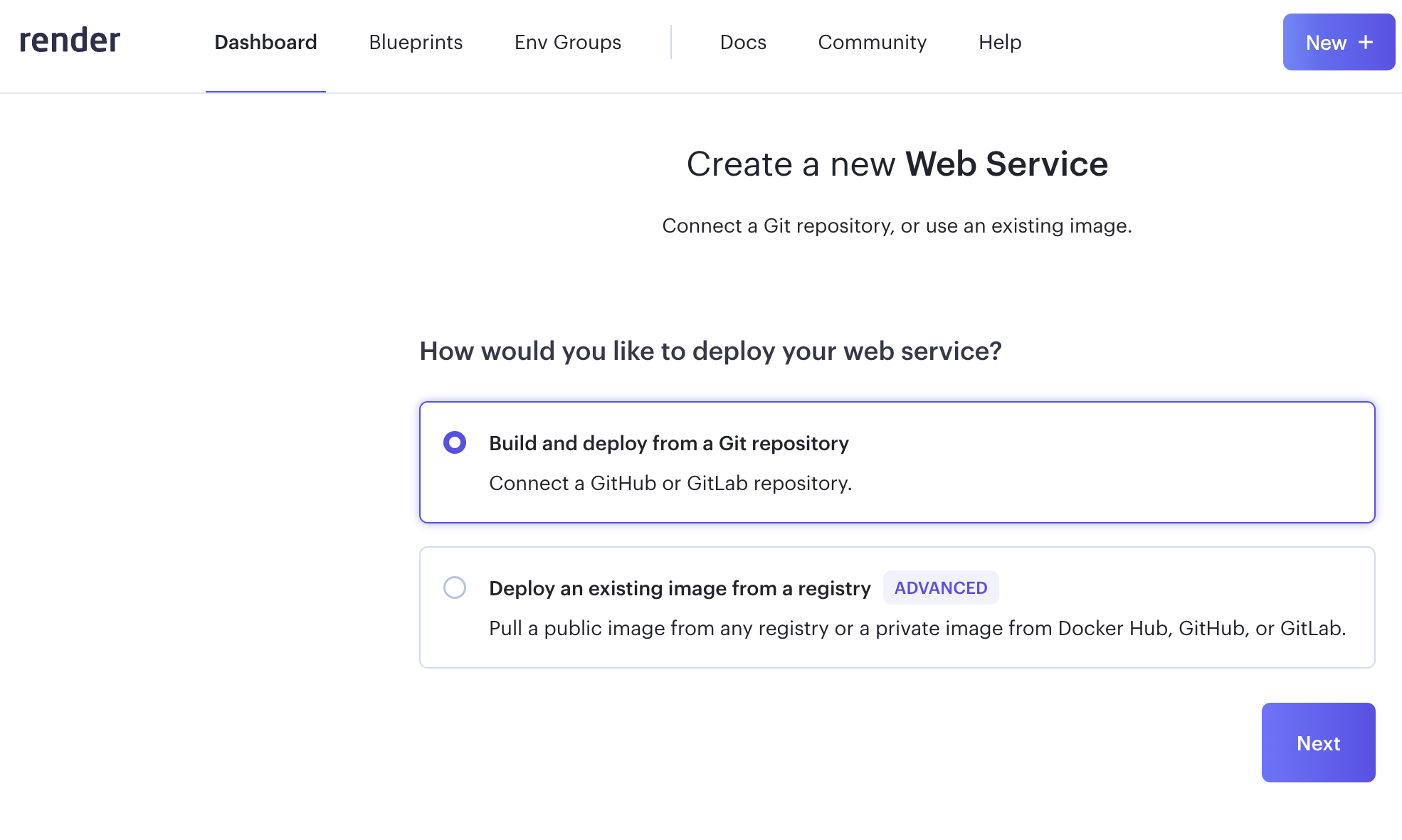1402x840 pixels.
Task: Open Env Groups page
Action: pos(567,43)
